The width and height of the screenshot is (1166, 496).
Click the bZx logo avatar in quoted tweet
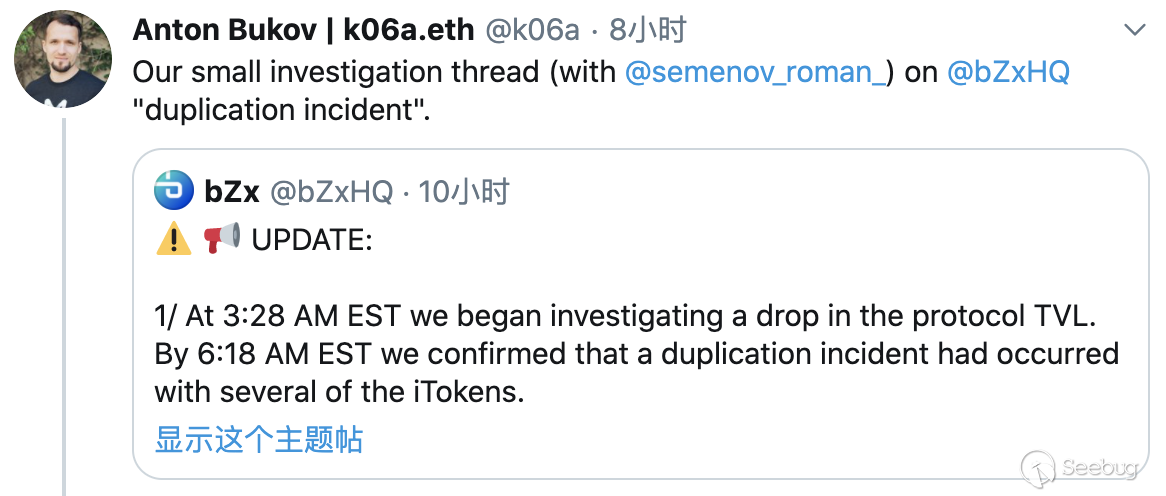click(x=173, y=190)
